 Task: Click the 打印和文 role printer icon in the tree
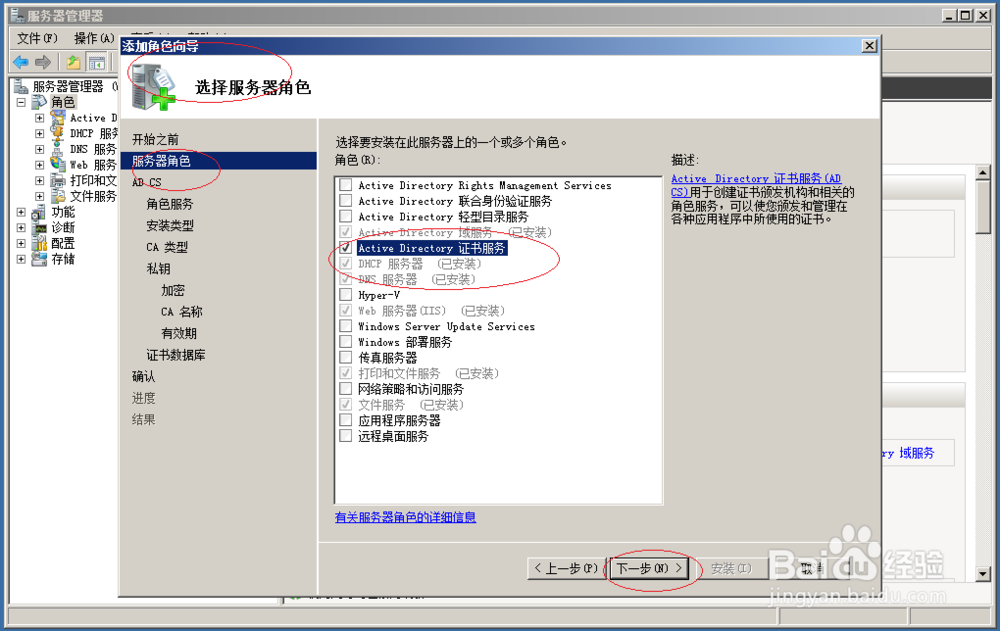coord(58,180)
